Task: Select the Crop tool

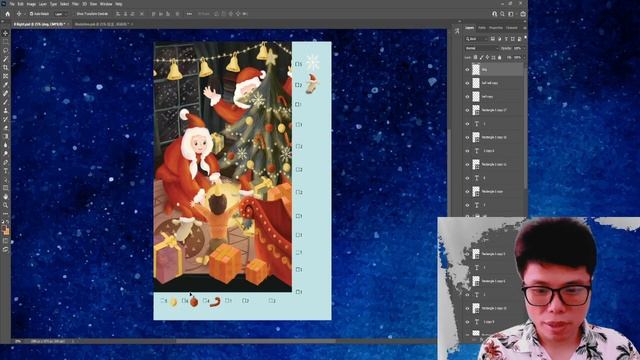Action: [x=5, y=67]
